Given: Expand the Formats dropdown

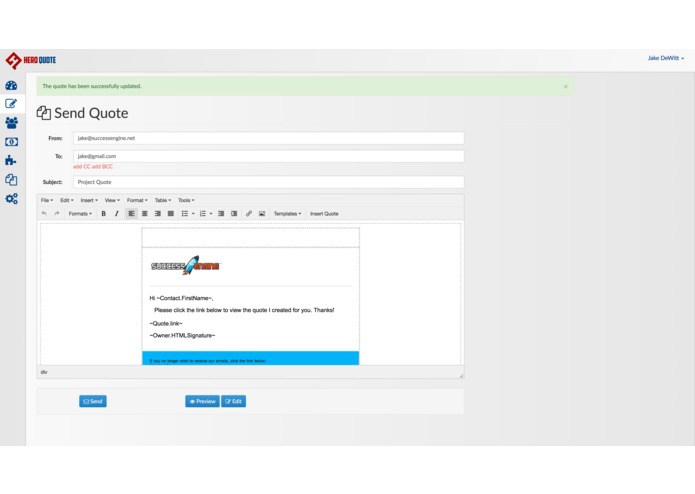Looking at the screenshot, I should [80, 214].
